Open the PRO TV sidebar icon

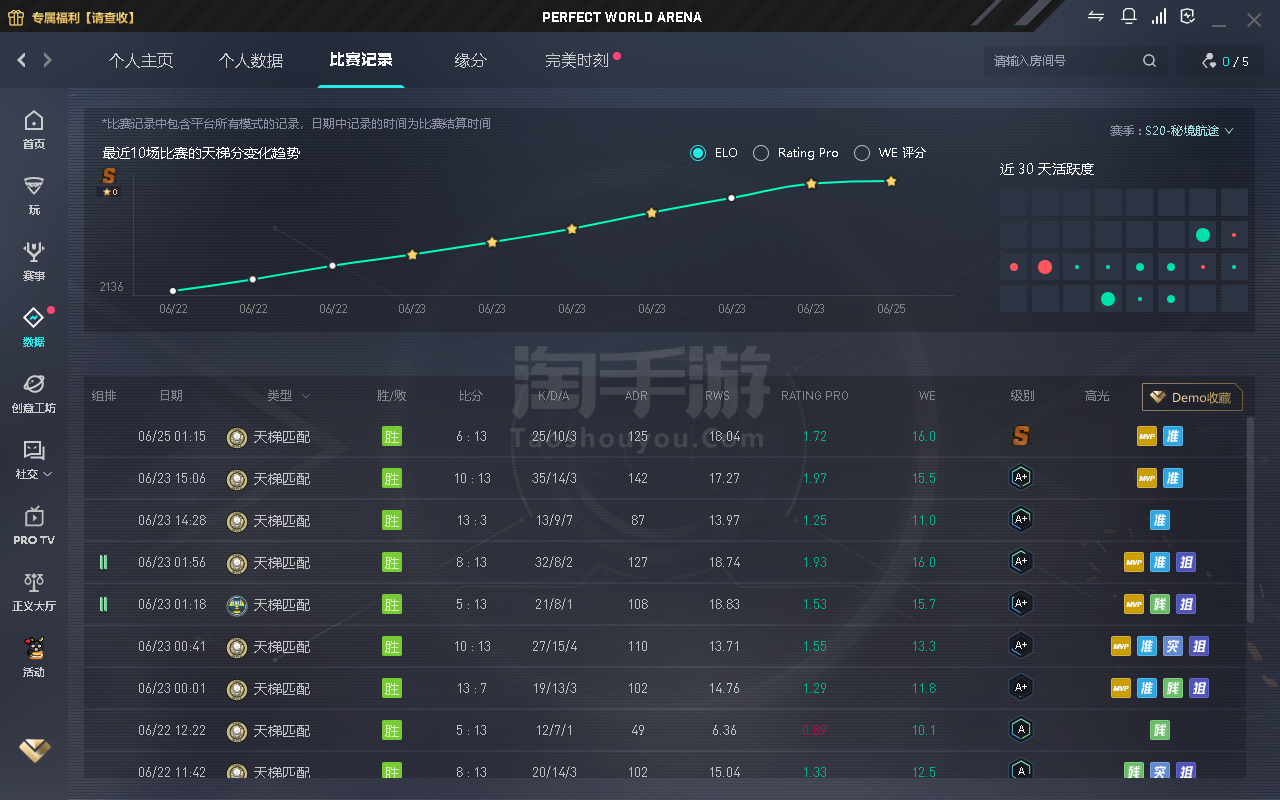tap(34, 516)
